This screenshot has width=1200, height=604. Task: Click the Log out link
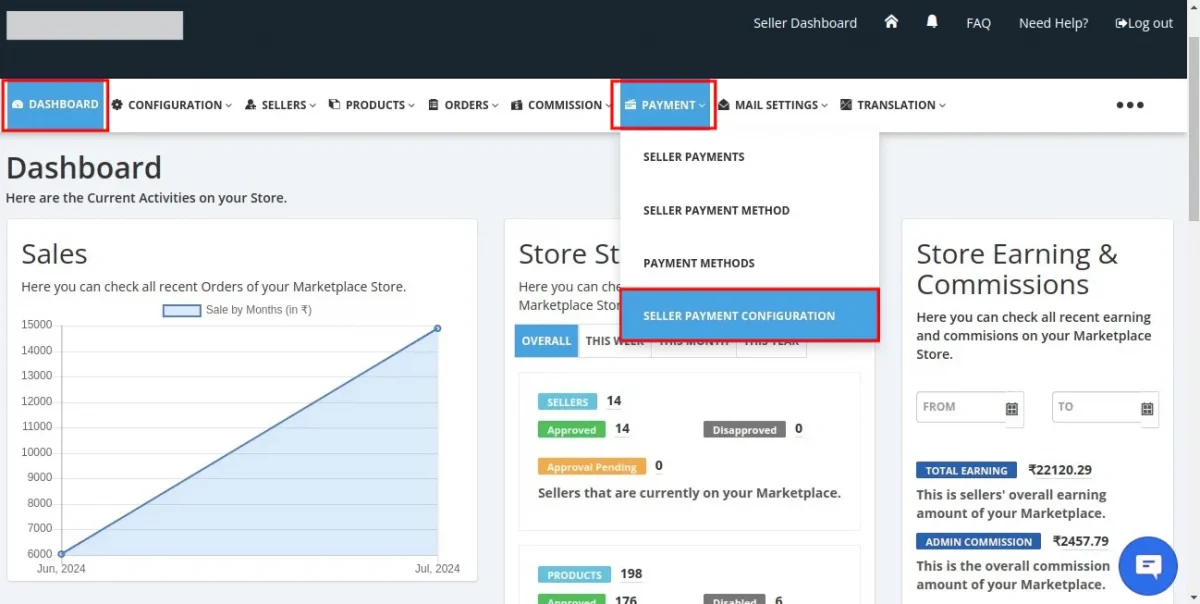(1143, 23)
